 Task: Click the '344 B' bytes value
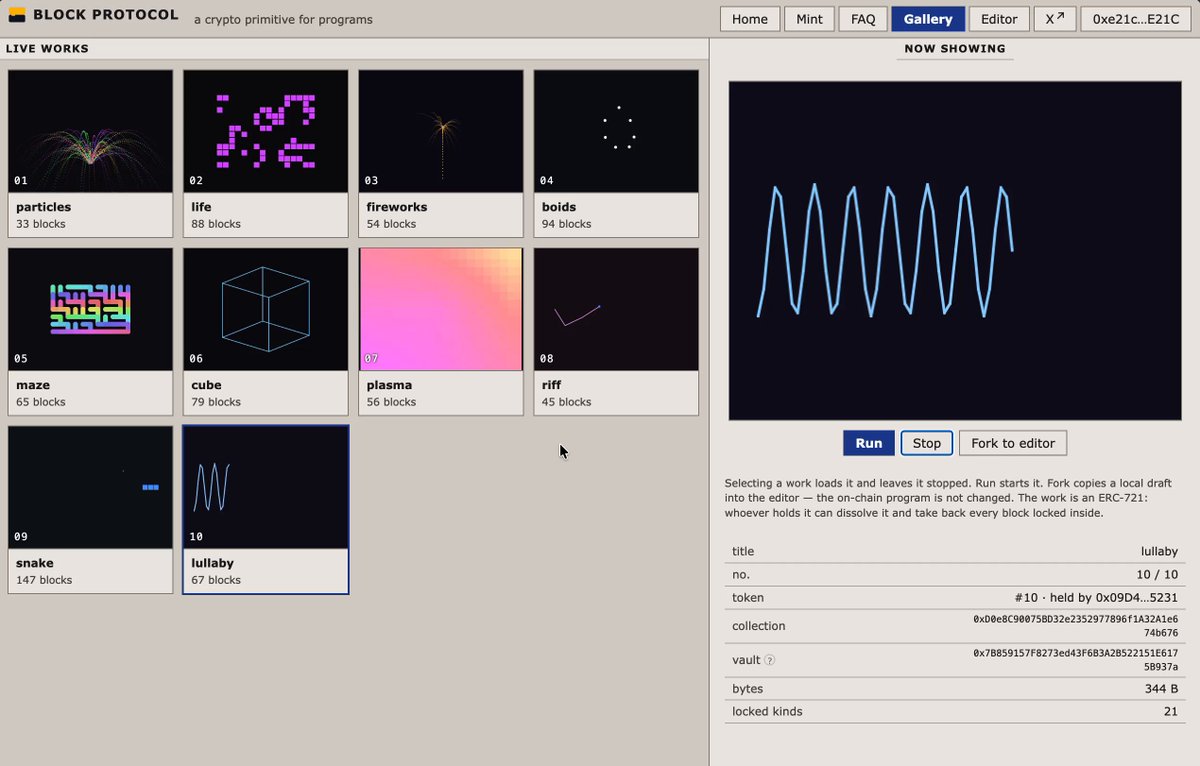click(x=1160, y=688)
